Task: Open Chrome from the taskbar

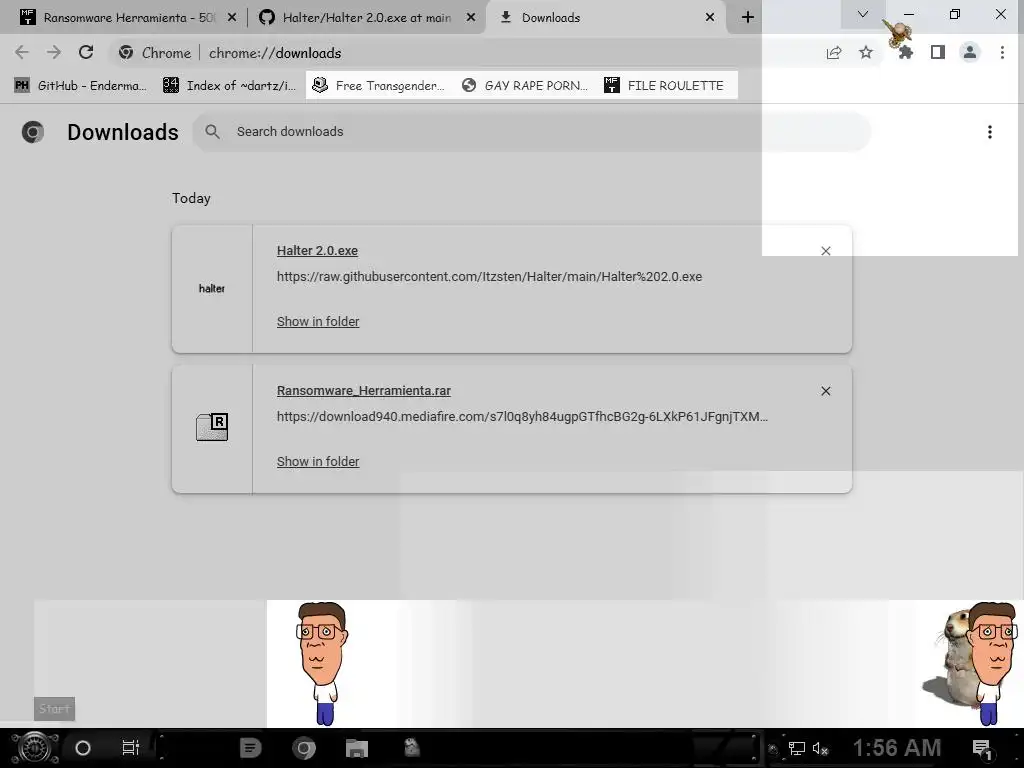Action: (304, 748)
